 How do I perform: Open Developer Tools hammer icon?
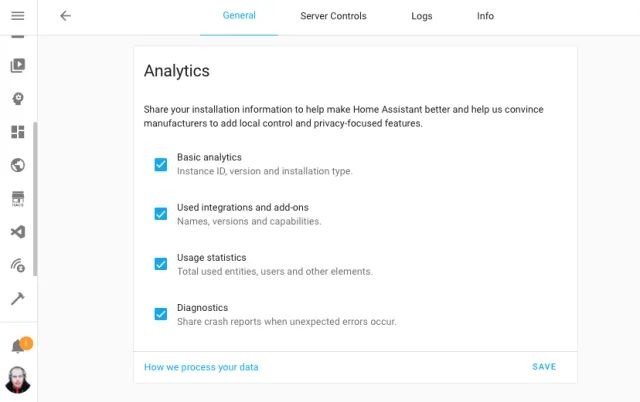click(x=17, y=298)
